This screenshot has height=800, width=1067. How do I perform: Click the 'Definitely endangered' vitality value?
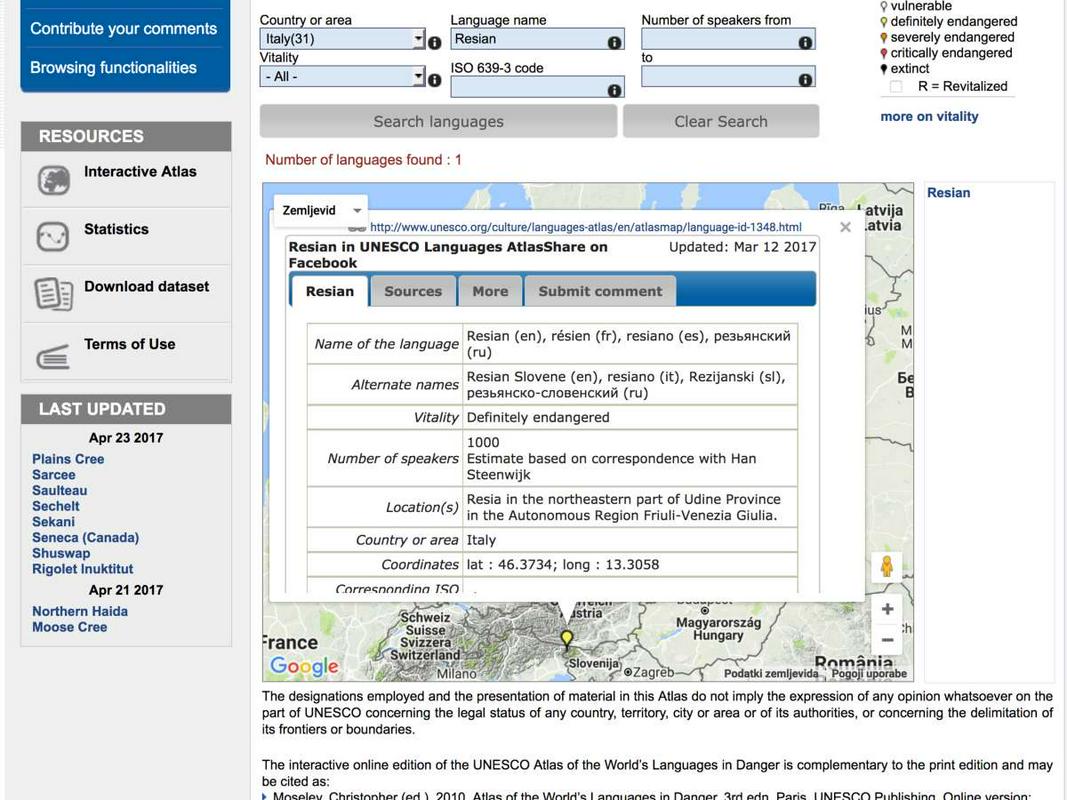(x=538, y=417)
